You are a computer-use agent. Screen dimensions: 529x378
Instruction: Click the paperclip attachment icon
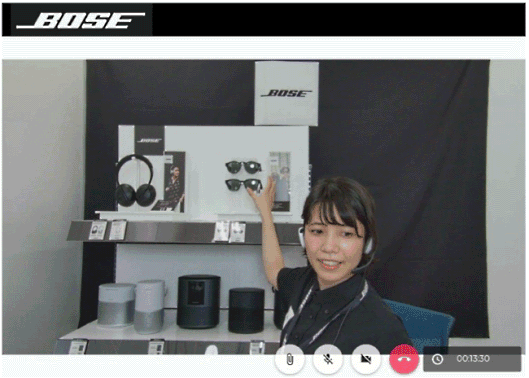[289, 359]
